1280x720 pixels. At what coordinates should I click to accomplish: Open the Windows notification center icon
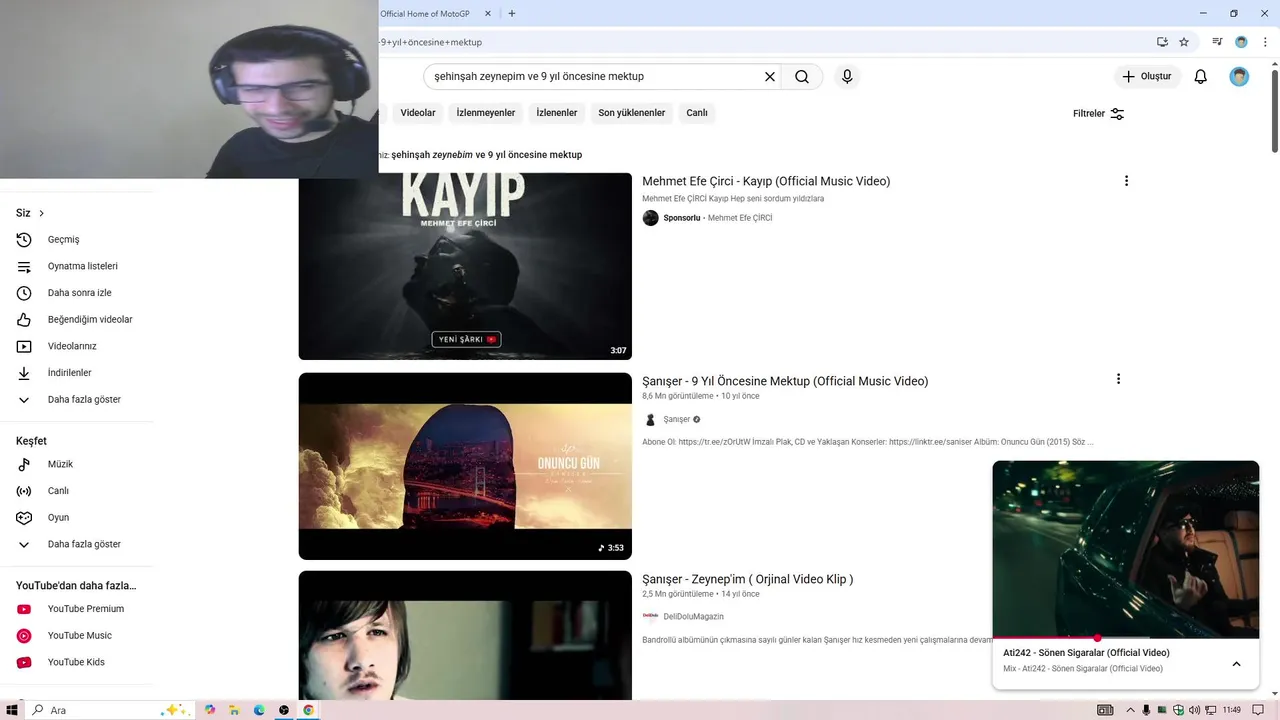pos(1259,710)
